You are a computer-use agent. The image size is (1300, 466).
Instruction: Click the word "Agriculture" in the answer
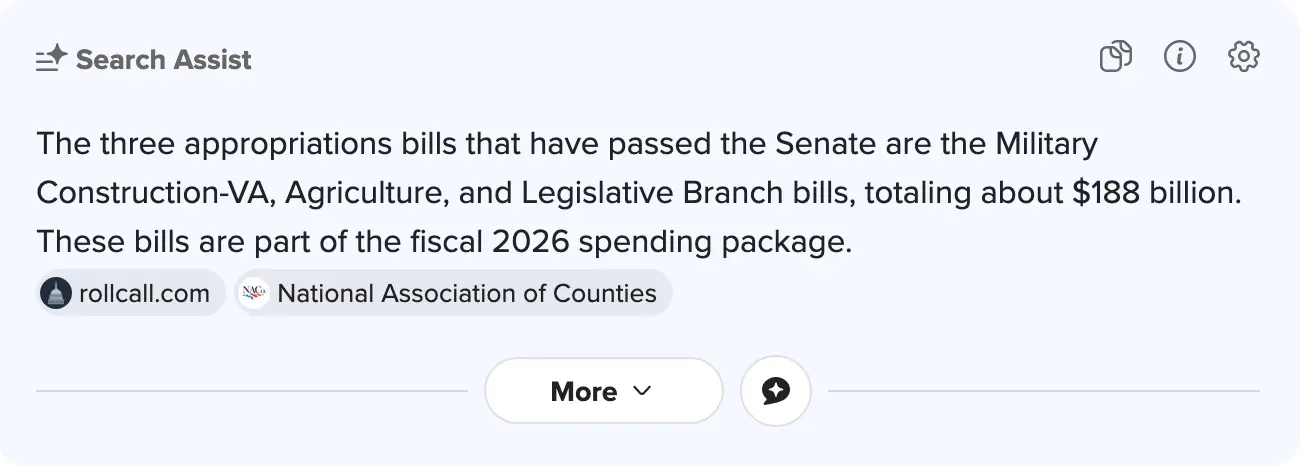tap(364, 193)
